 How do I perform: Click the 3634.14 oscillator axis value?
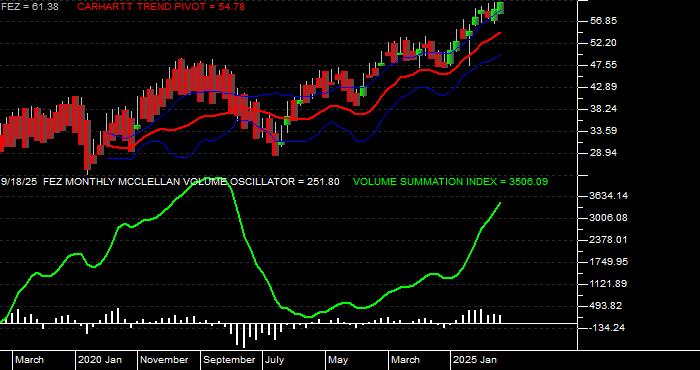click(608, 196)
